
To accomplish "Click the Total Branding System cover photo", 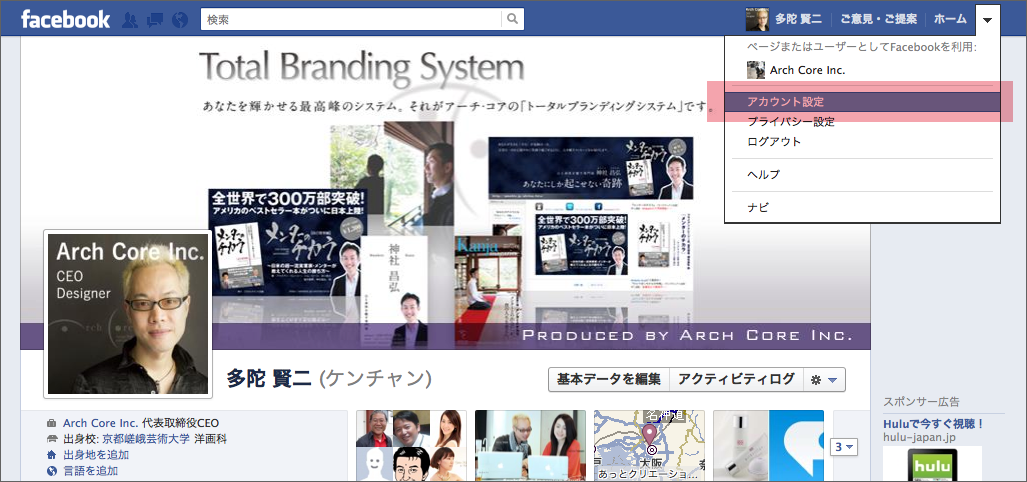I will point(445,193).
